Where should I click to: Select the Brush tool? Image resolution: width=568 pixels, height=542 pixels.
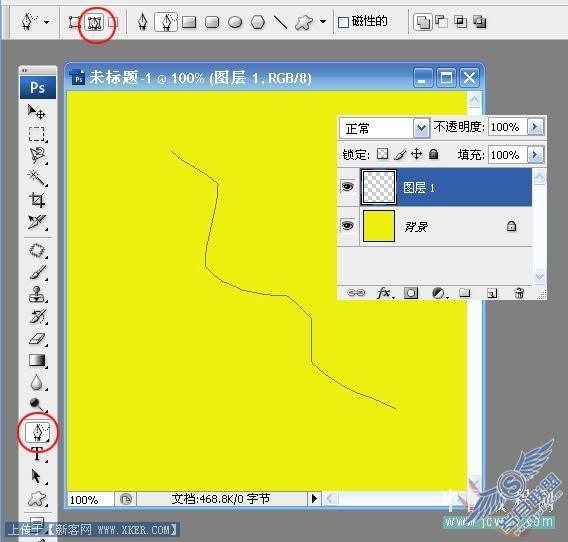37,272
